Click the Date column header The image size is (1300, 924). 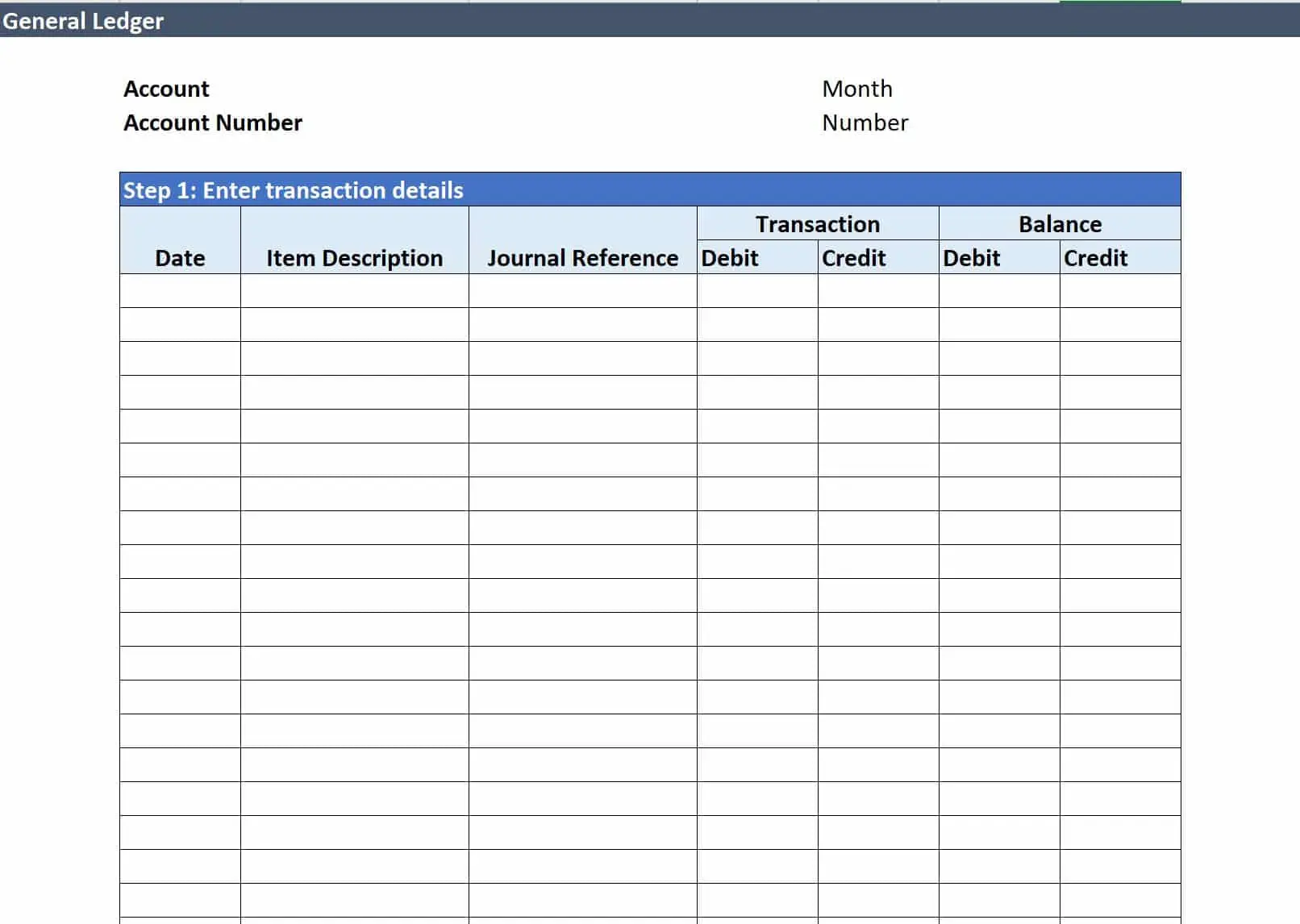(179, 258)
